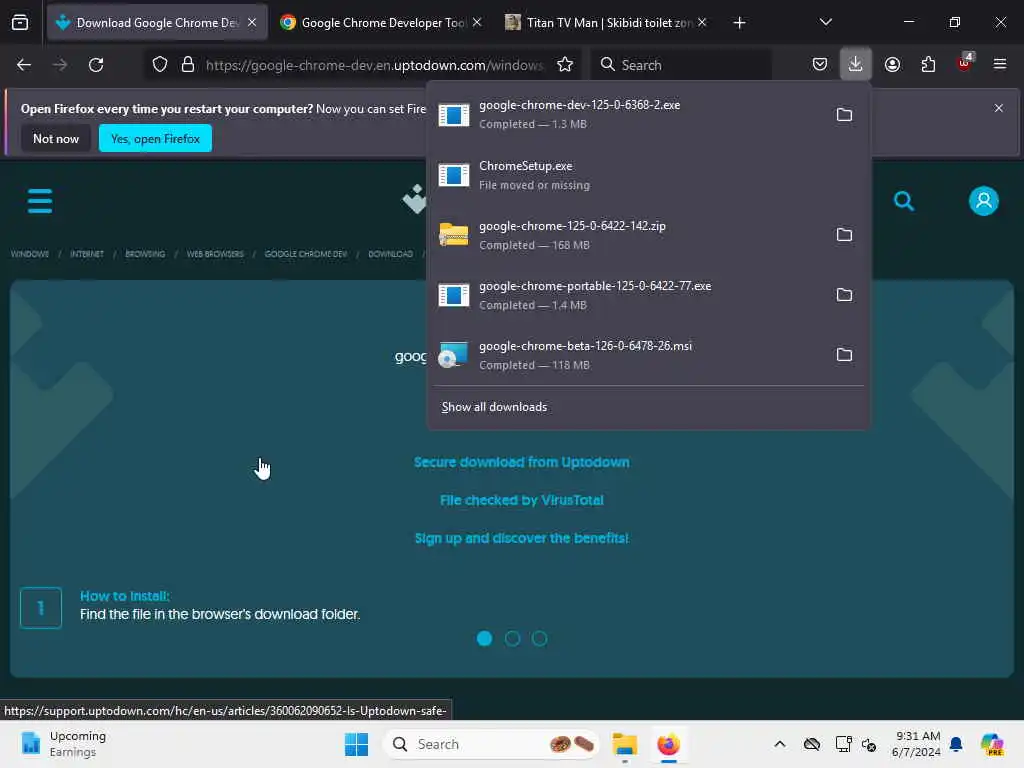Expand the system tray hidden icons chevron

[x=780, y=744]
